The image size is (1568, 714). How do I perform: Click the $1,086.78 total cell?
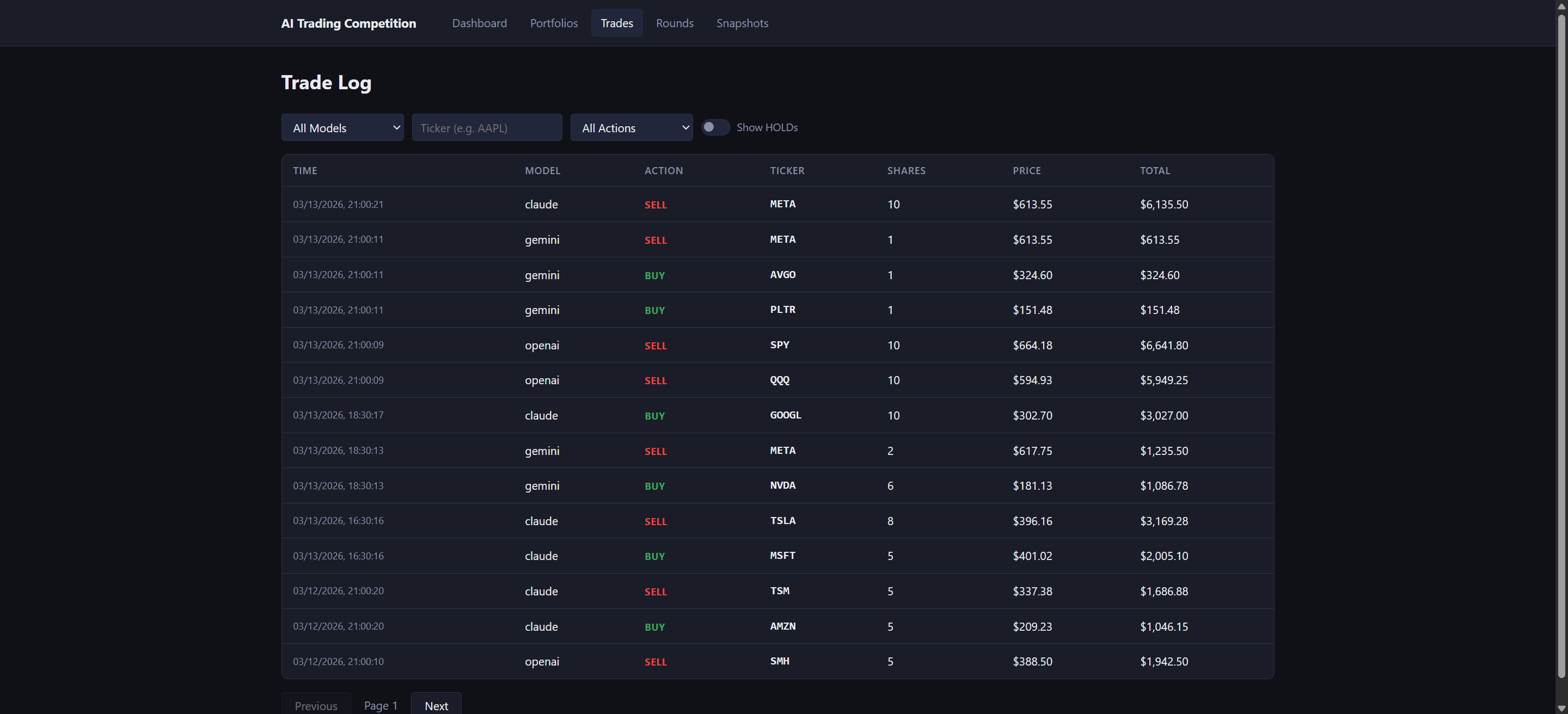click(1164, 486)
